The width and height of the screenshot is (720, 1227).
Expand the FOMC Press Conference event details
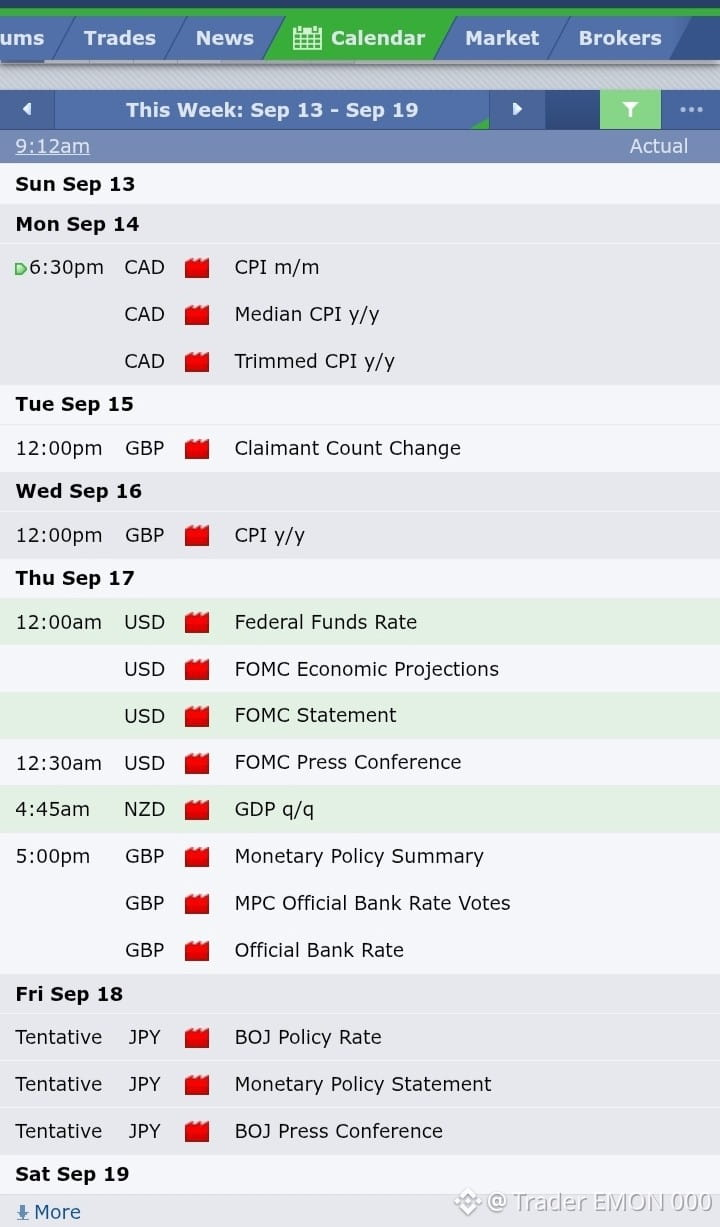click(x=360, y=762)
